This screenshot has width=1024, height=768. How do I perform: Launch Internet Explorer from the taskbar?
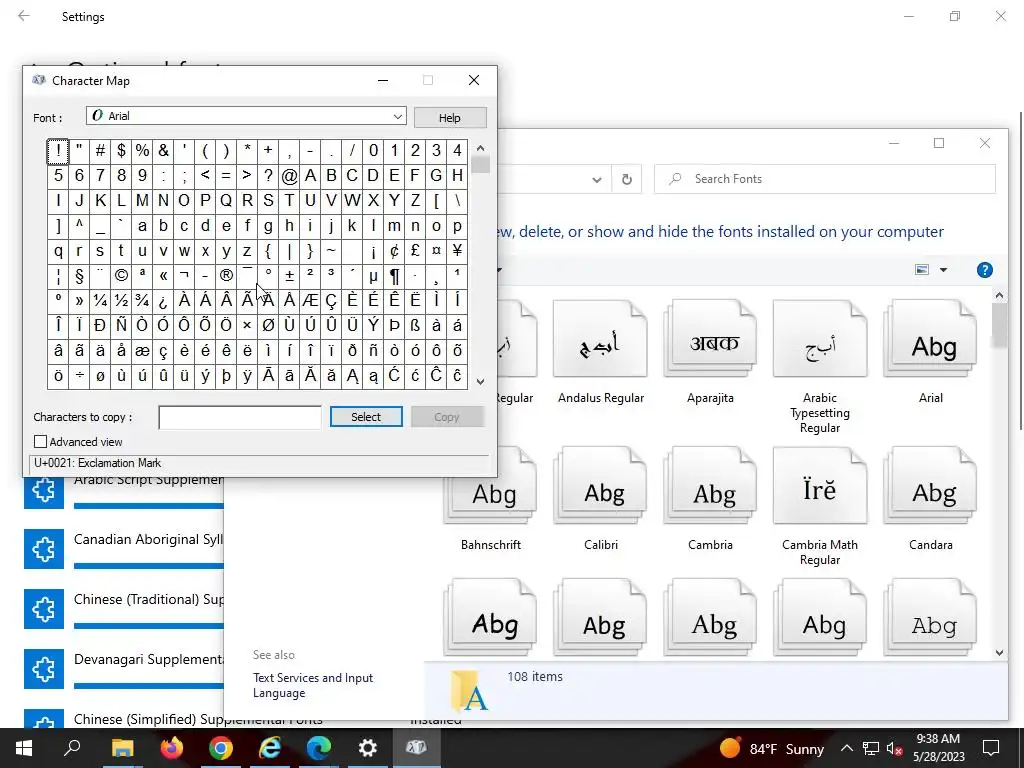[270, 748]
